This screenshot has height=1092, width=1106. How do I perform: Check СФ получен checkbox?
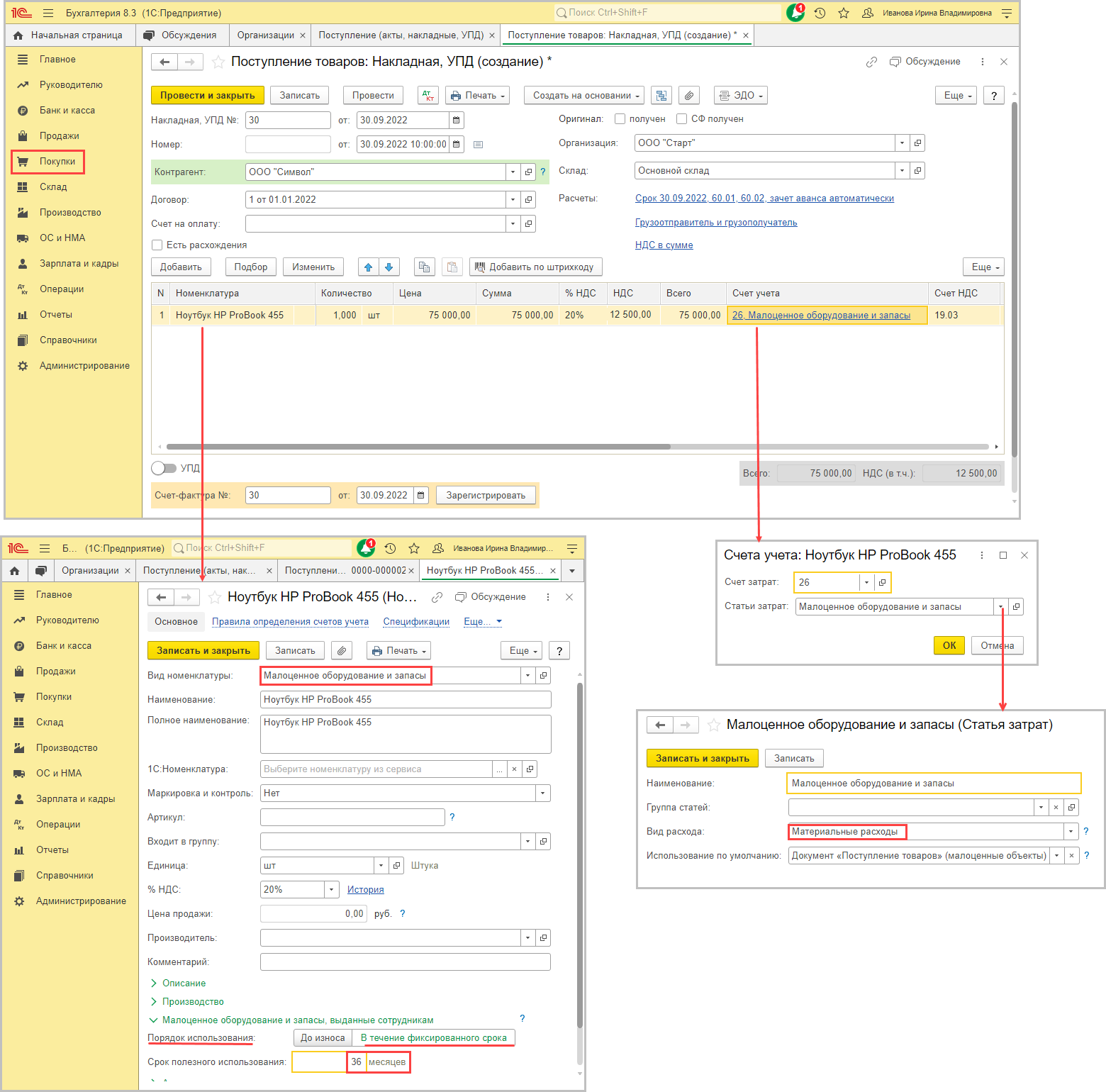point(681,119)
